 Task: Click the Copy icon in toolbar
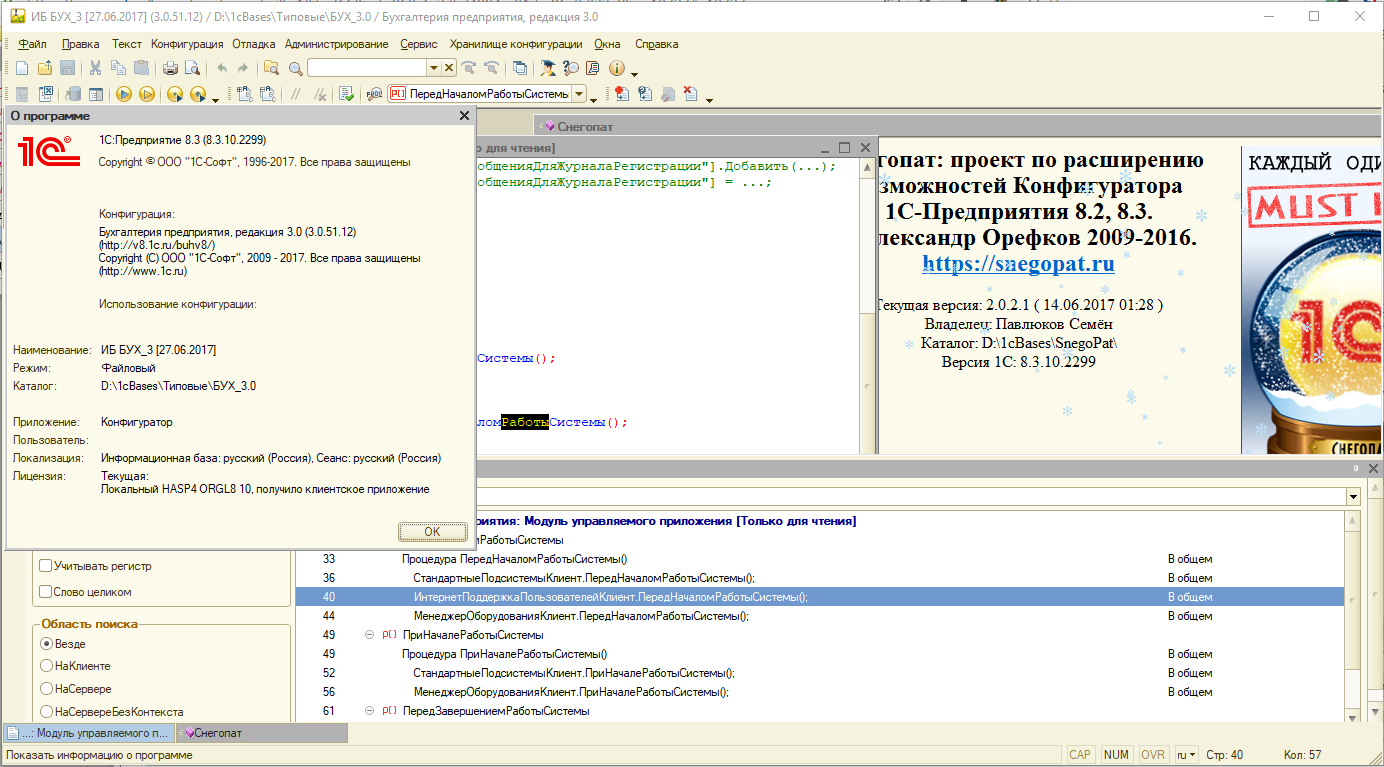[118, 68]
